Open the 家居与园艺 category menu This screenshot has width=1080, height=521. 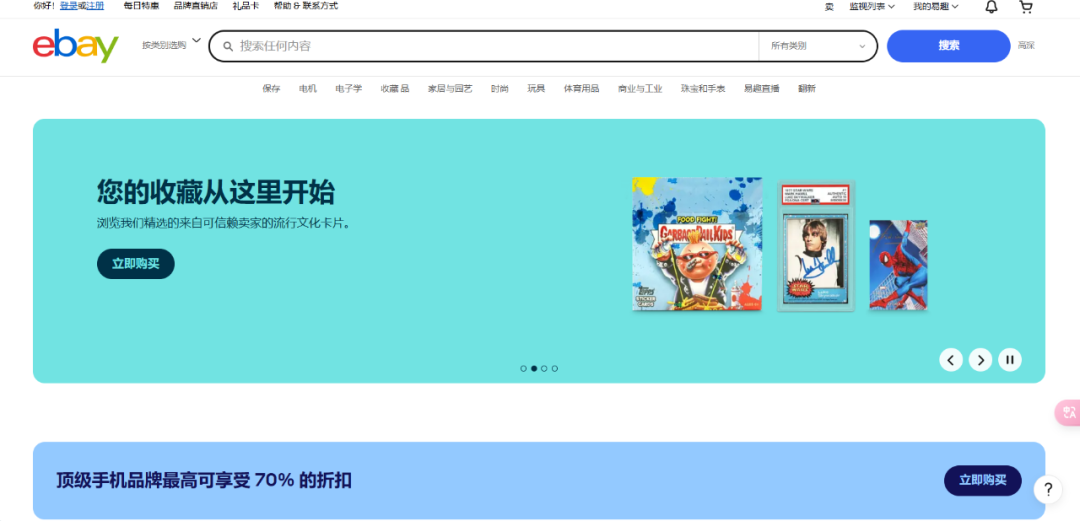tap(450, 88)
